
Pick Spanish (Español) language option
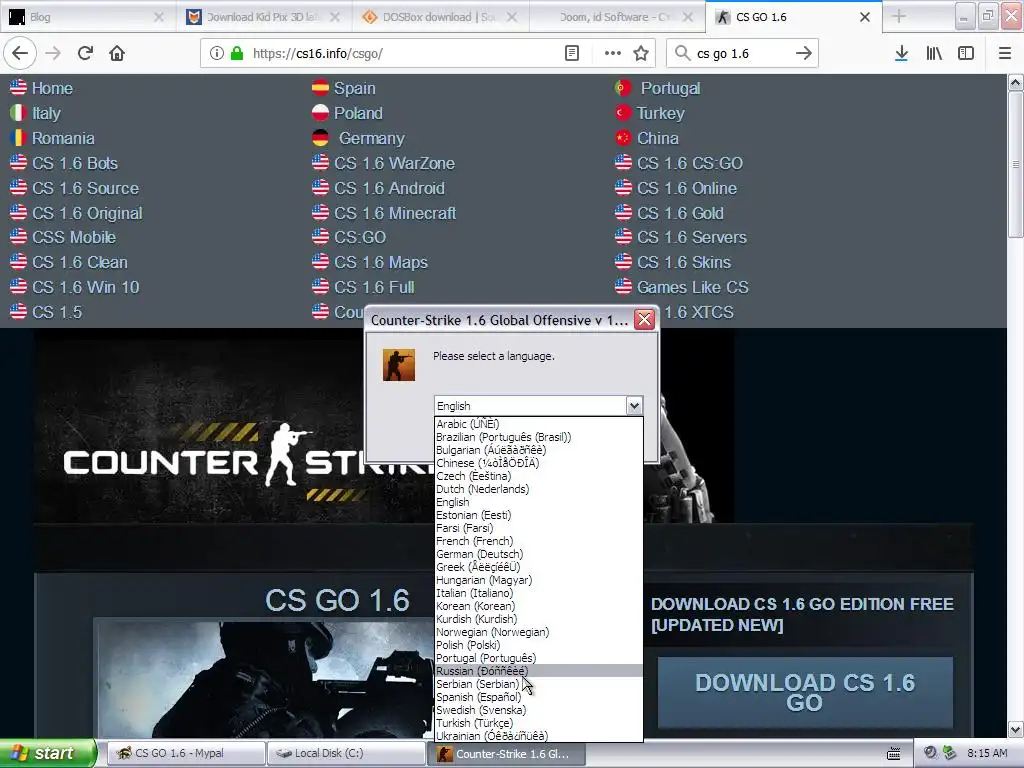[538, 697]
